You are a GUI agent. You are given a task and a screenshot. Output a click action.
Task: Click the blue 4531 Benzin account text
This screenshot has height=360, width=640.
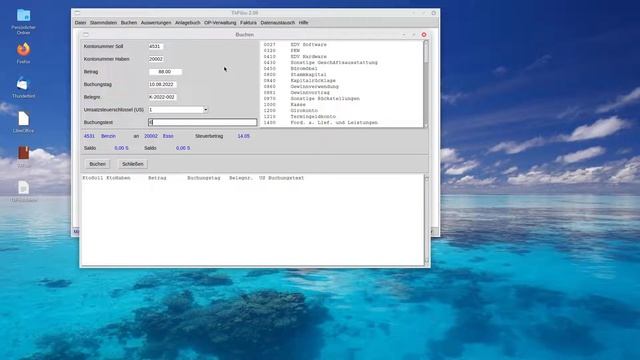(100, 136)
